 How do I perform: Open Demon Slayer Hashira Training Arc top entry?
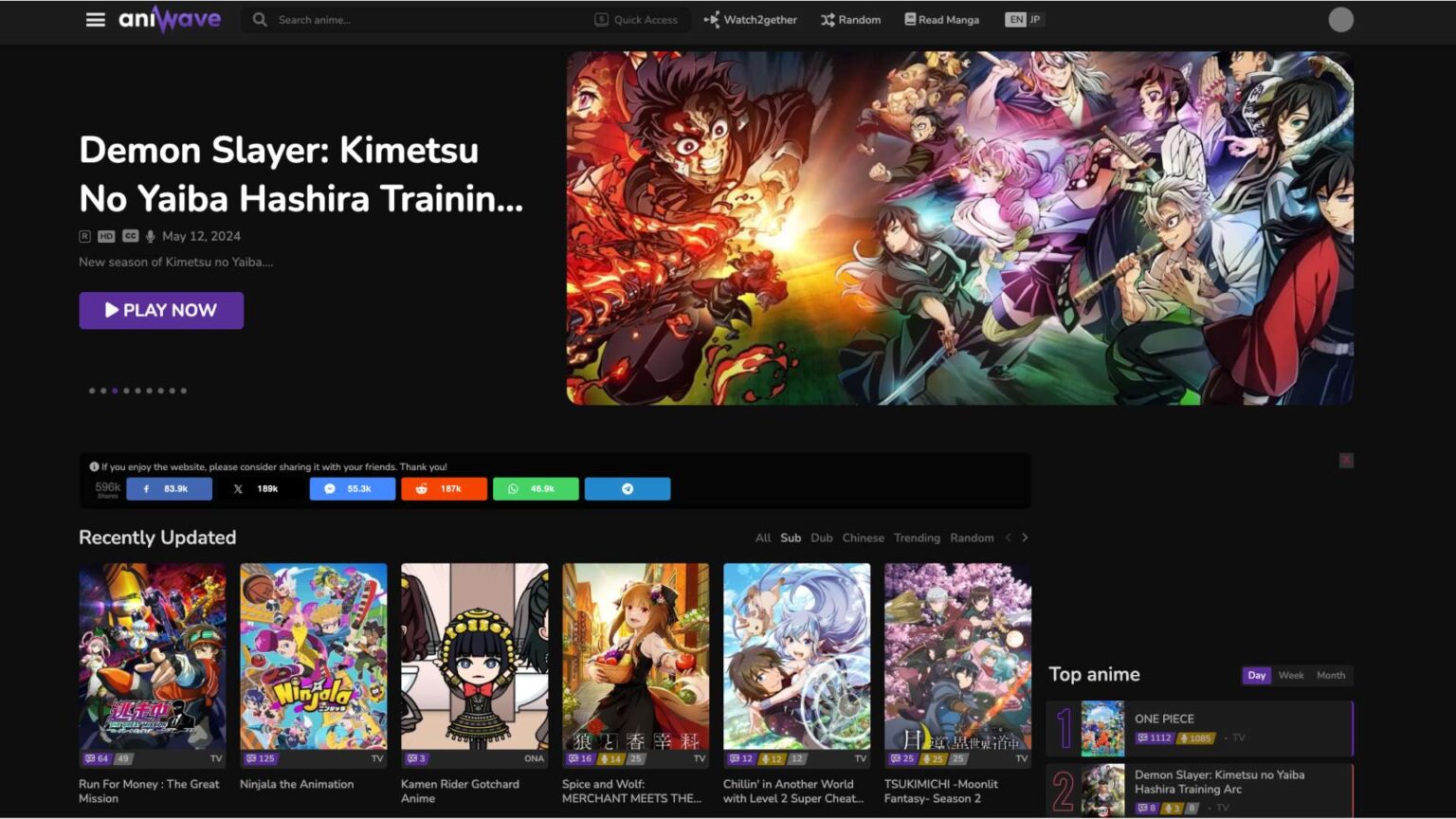1219,782
